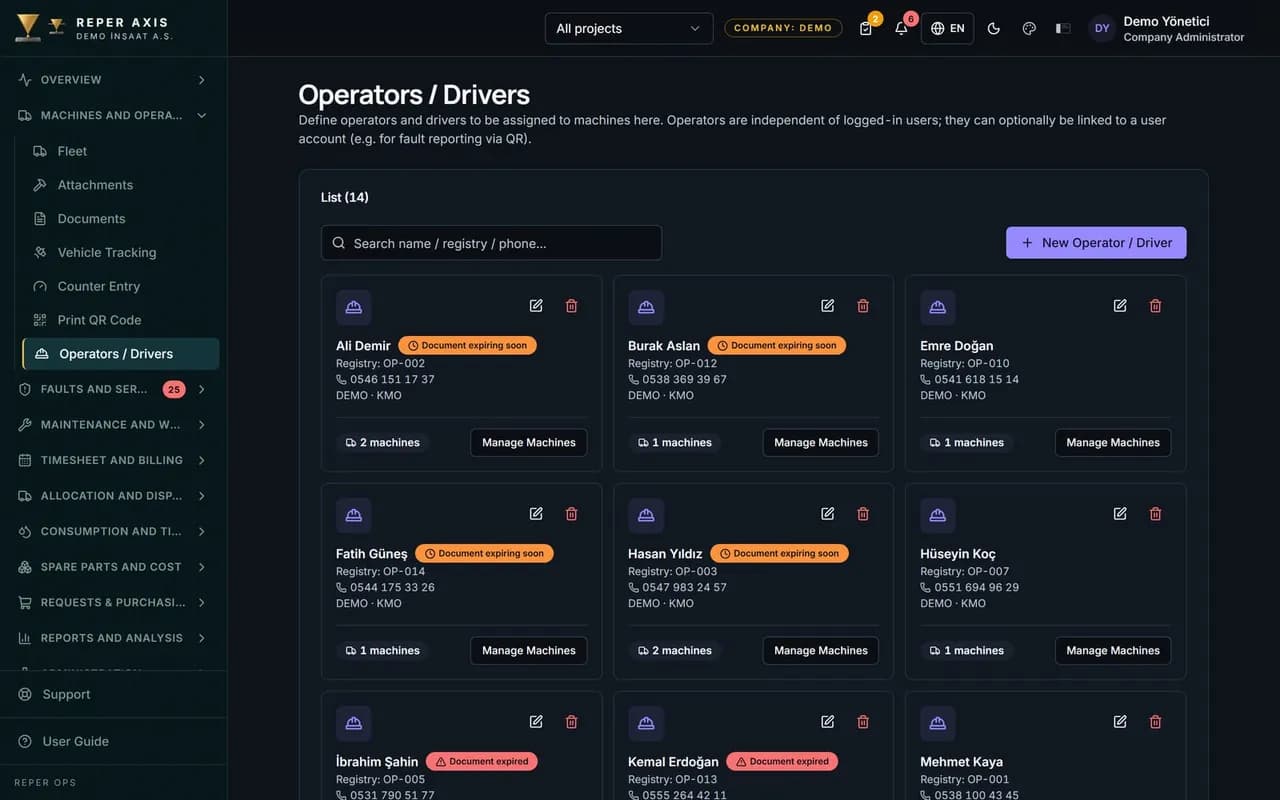Open Attachments in the sidebar
The image size is (1280, 800).
[x=121, y=185]
